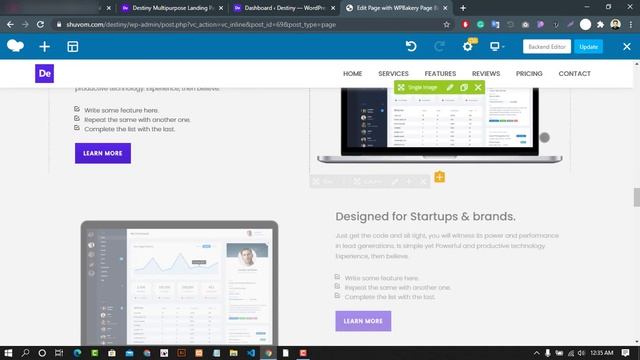
Task: Open page settings gear icon
Action: [467, 47]
